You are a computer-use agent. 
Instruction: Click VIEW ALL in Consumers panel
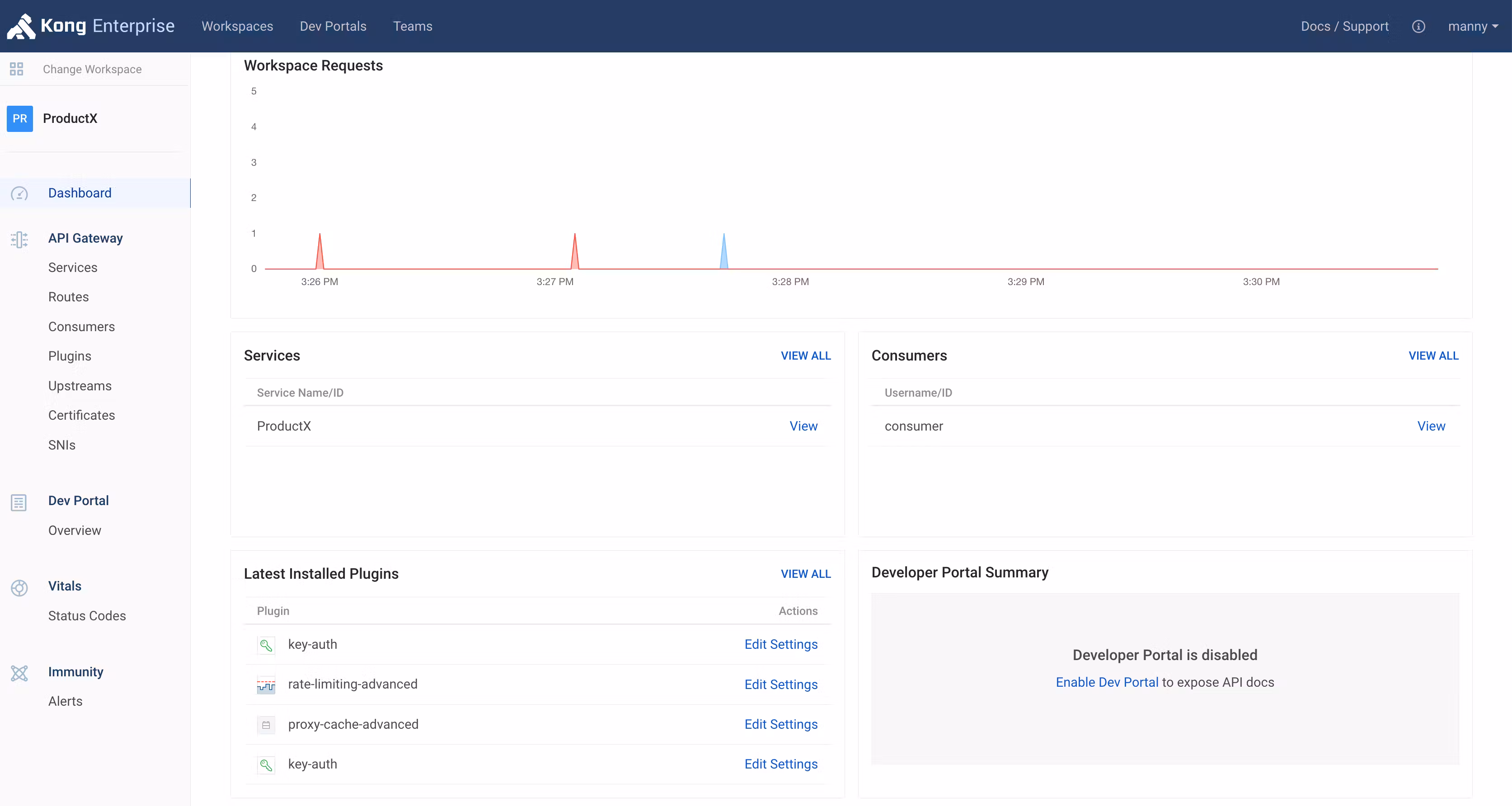[1433, 356]
